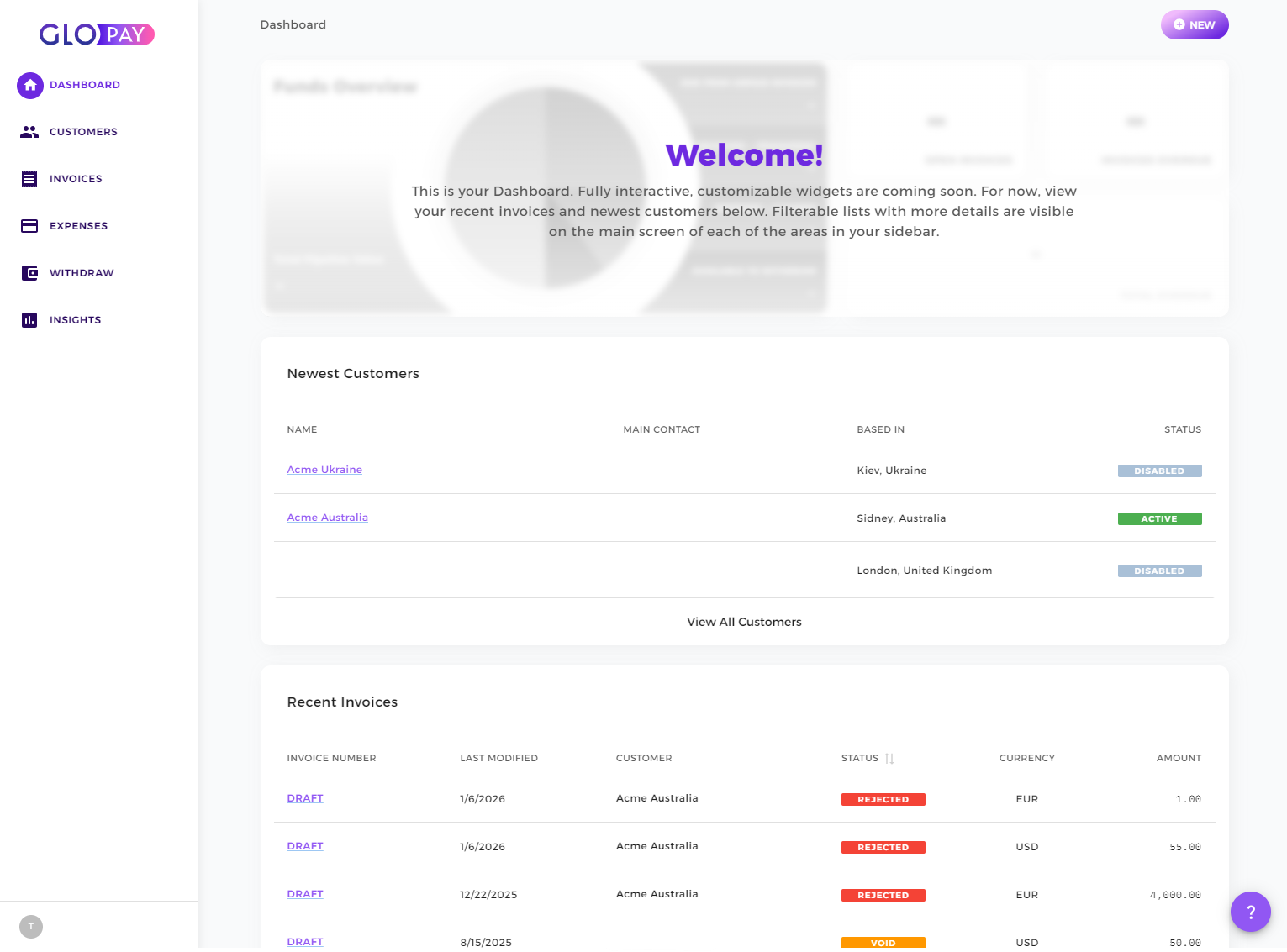Open the user avatar at bottom left
Viewport: 1287px width, 952px height.
31,926
